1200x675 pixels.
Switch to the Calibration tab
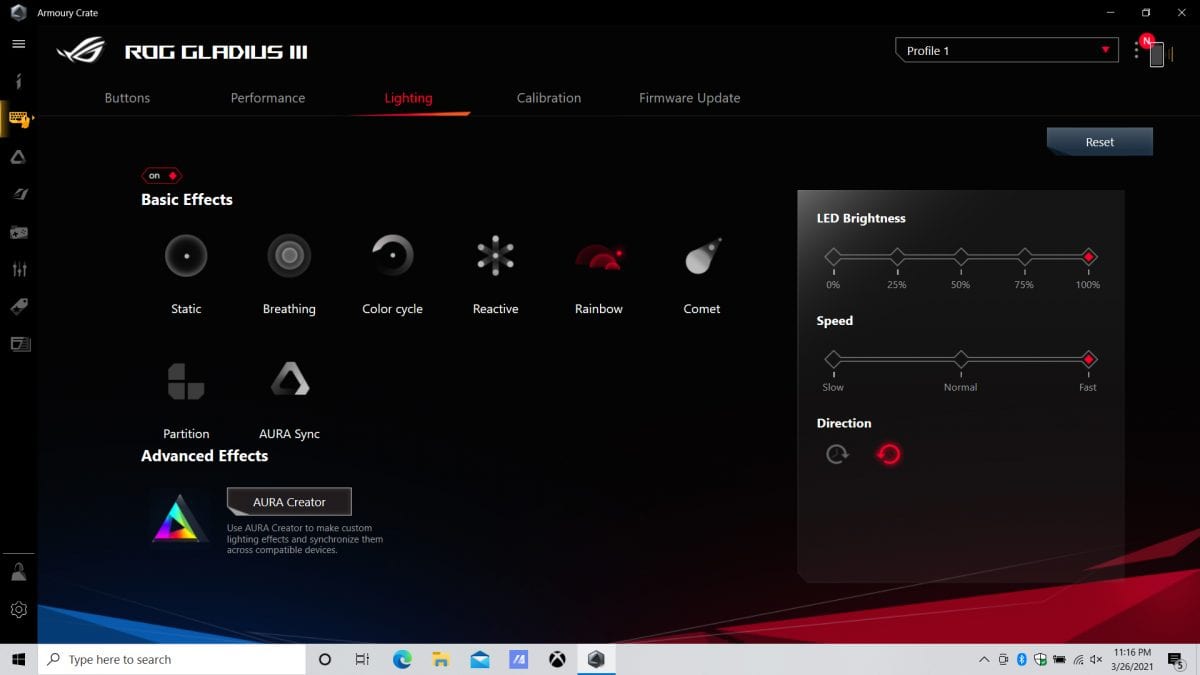click(x=549, y=98)
